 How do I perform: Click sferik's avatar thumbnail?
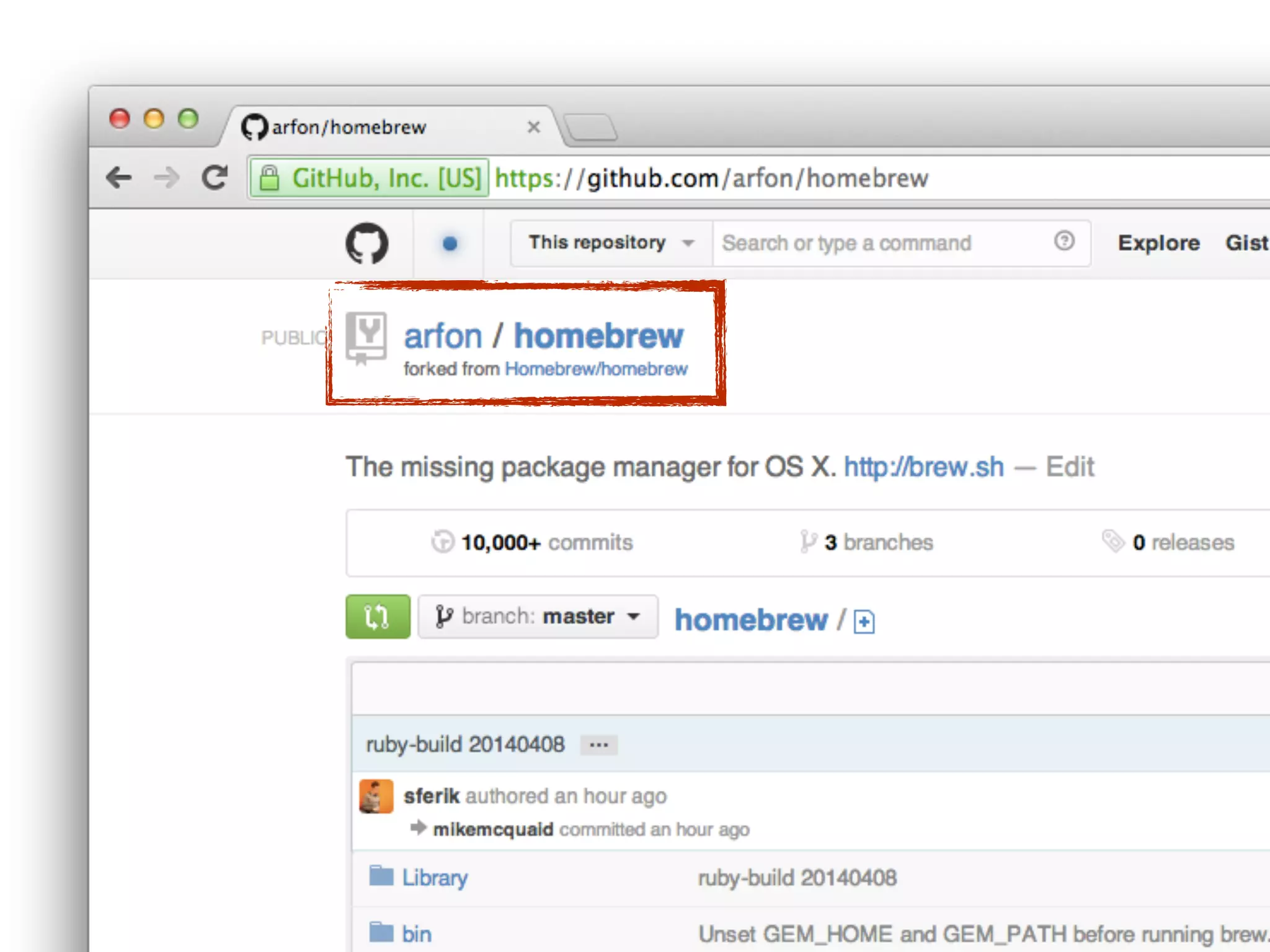pos(376,796)
